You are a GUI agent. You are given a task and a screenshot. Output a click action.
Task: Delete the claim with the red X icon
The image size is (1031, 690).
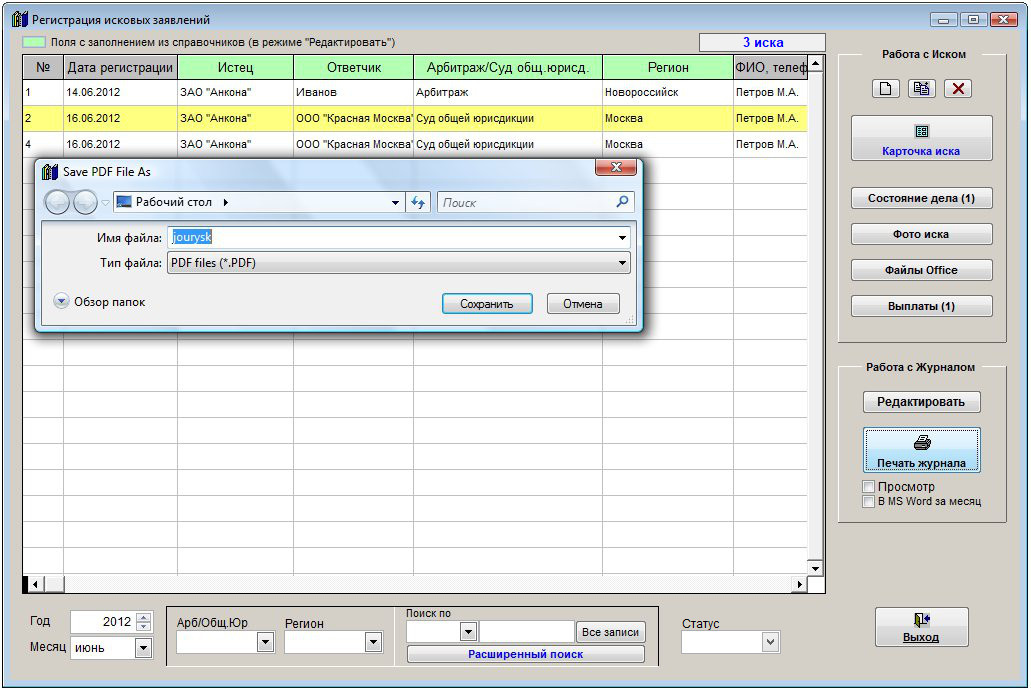point(958,89)
